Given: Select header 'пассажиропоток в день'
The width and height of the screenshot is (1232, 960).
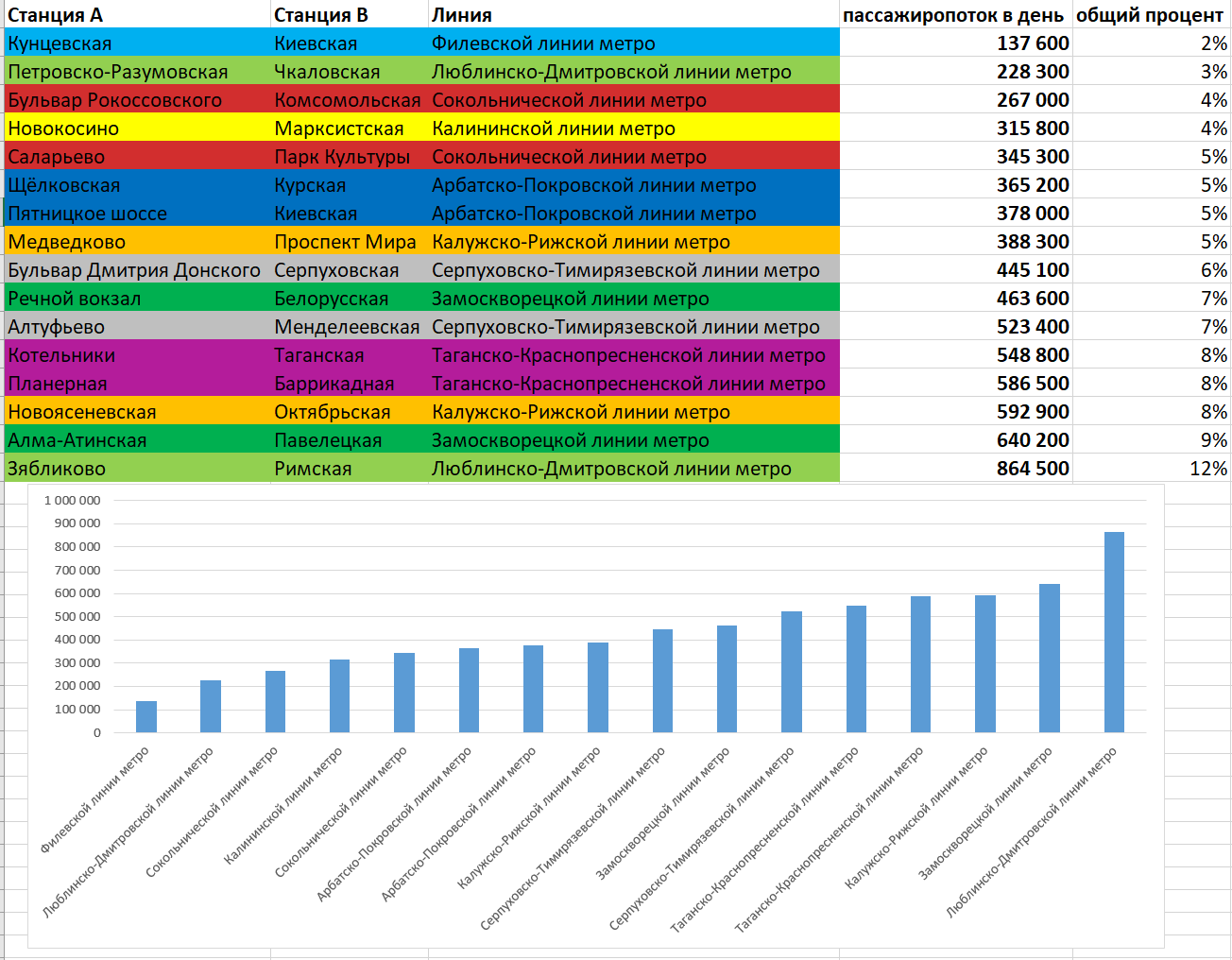Looking at the screenshot, I should tap(955, 14).
